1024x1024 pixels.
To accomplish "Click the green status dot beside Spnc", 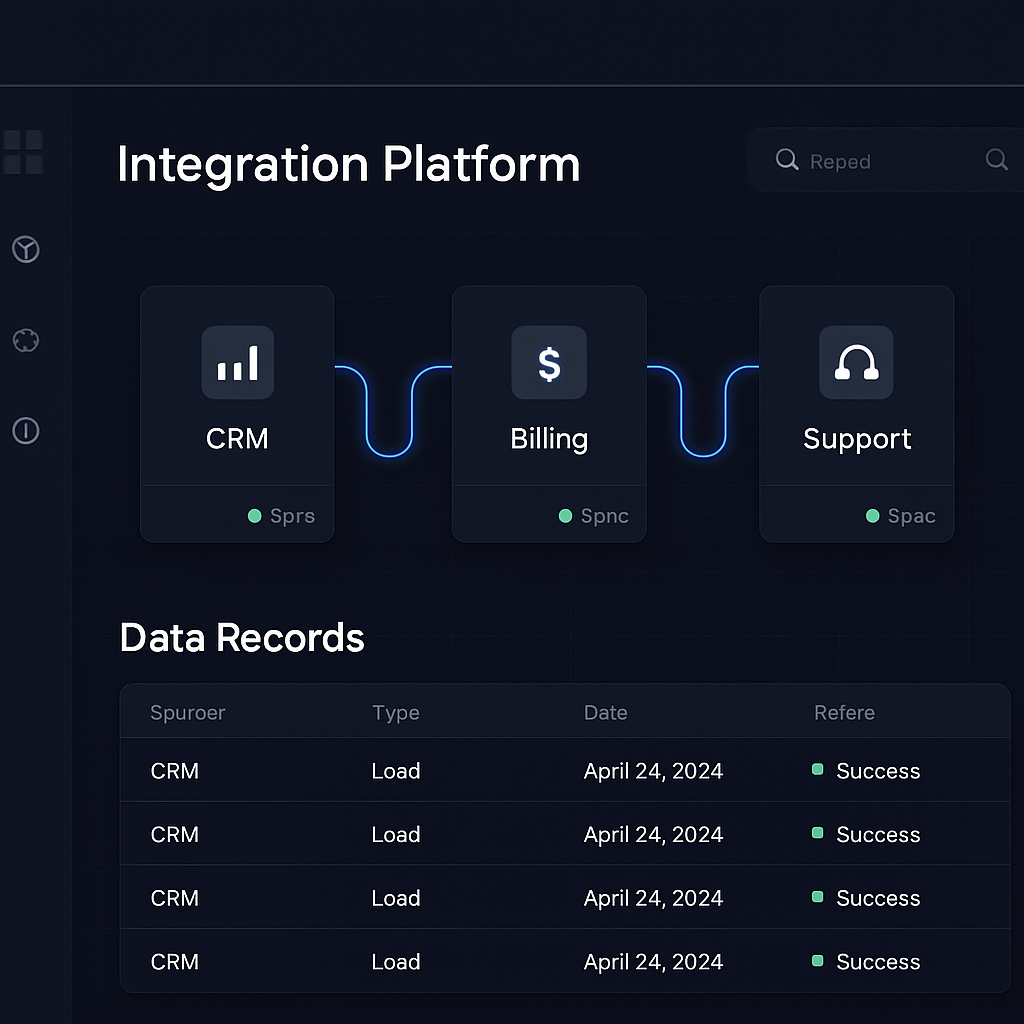I will point(566,516).
